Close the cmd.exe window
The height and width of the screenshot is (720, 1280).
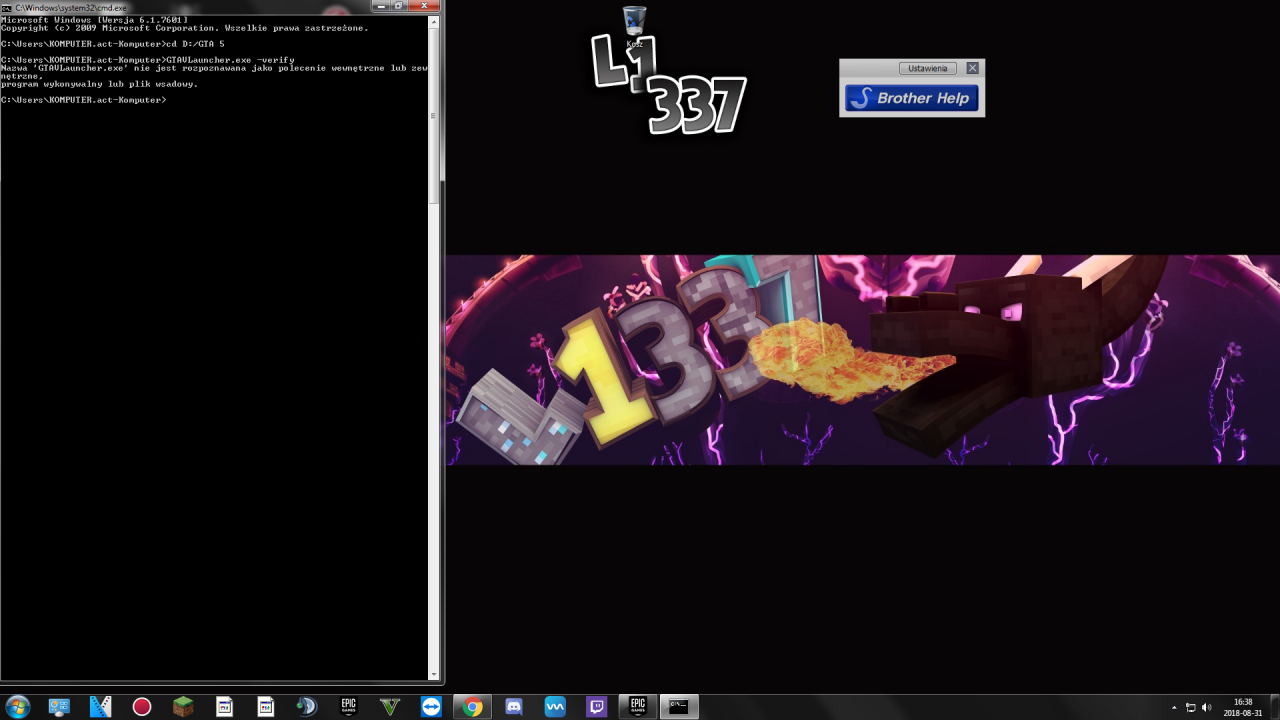click(423, 6)
